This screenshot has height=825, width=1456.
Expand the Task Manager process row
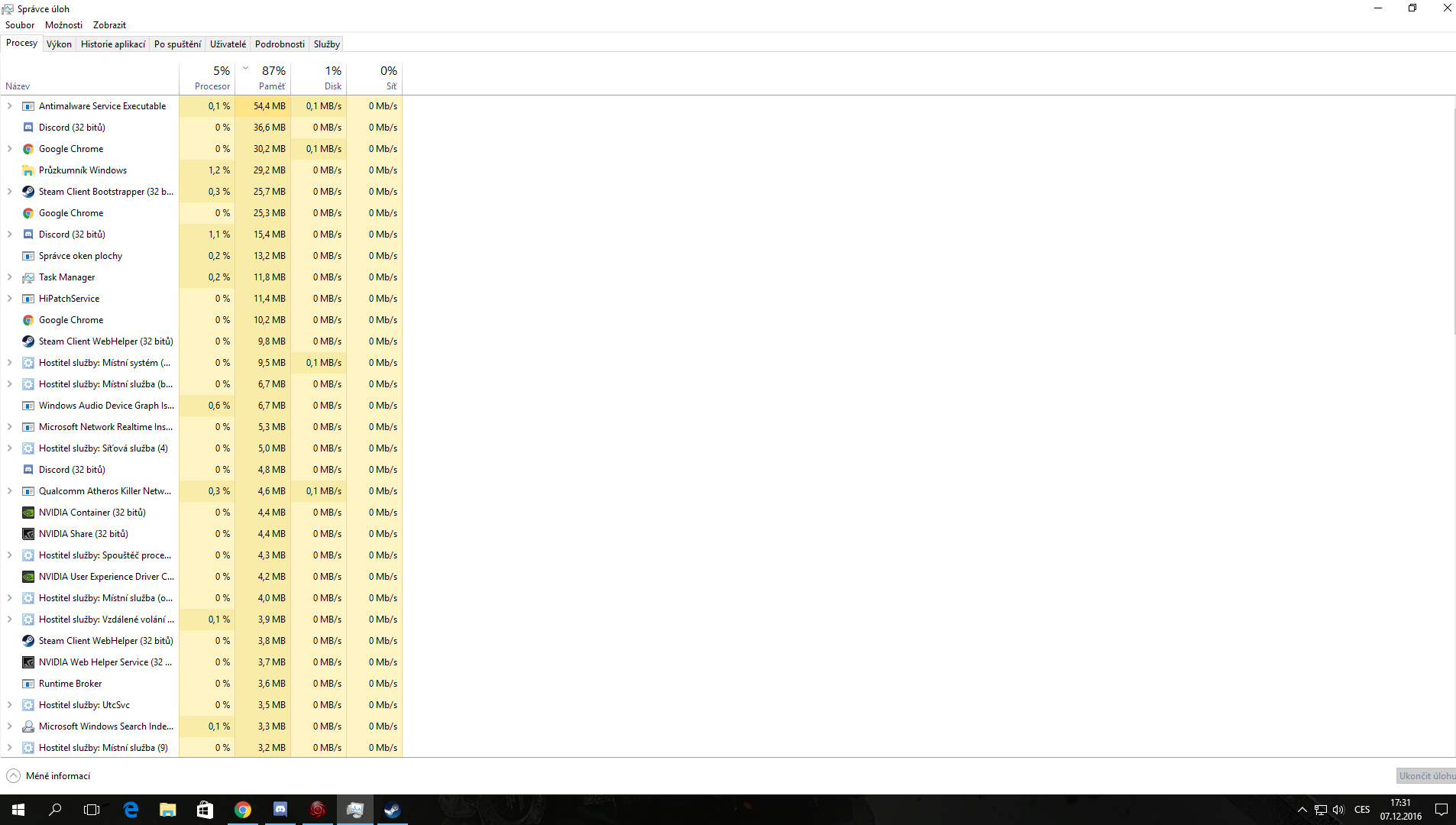point(10,277)
